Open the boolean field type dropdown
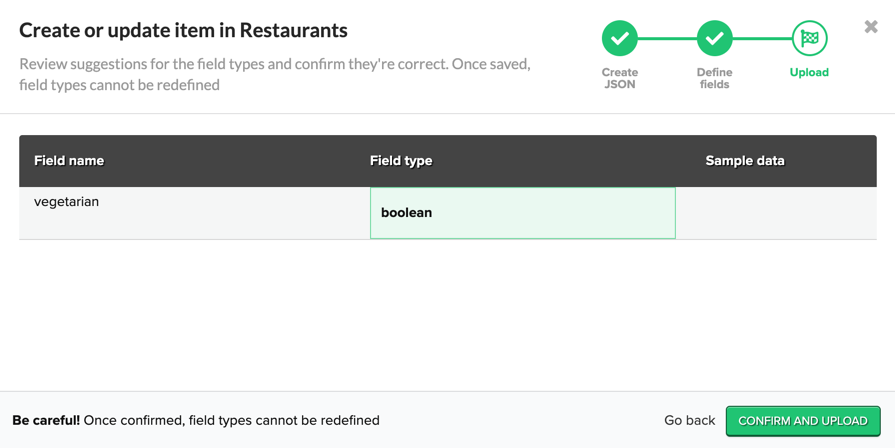The height and width of the screenshot is (448, 895). pos(522,213)
